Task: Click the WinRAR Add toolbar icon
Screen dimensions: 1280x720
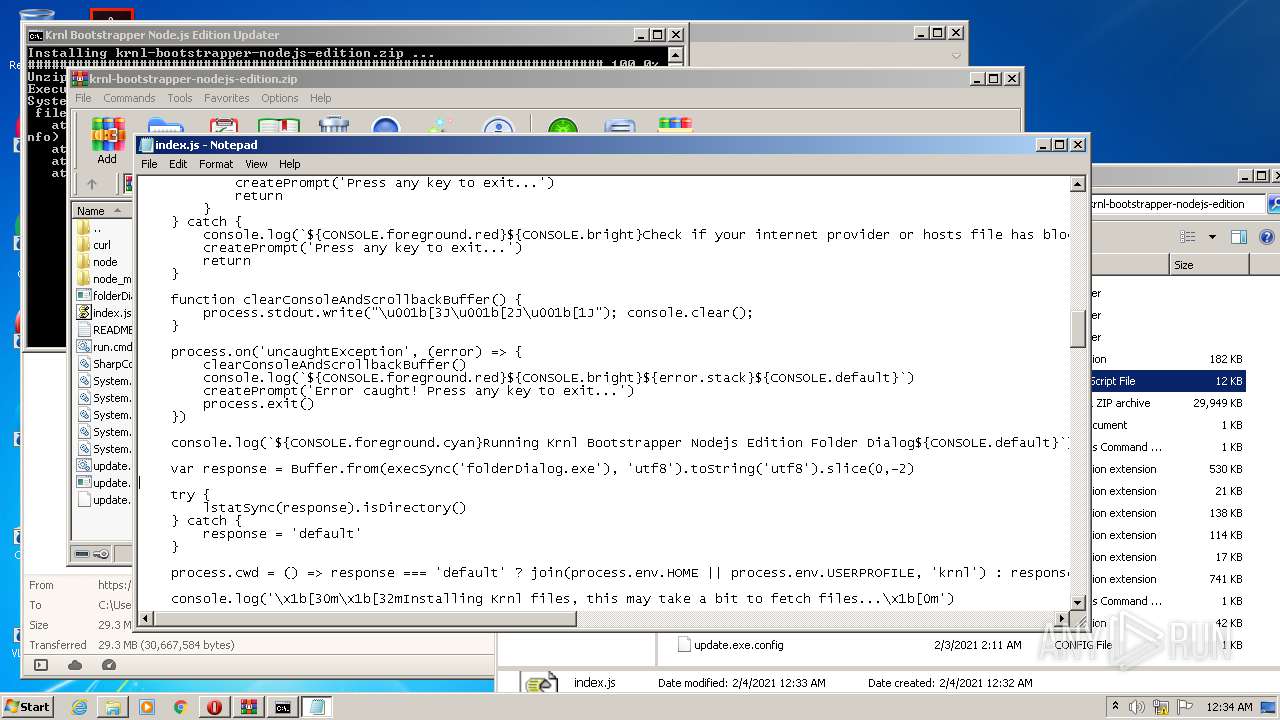Action: click(107, 140)
